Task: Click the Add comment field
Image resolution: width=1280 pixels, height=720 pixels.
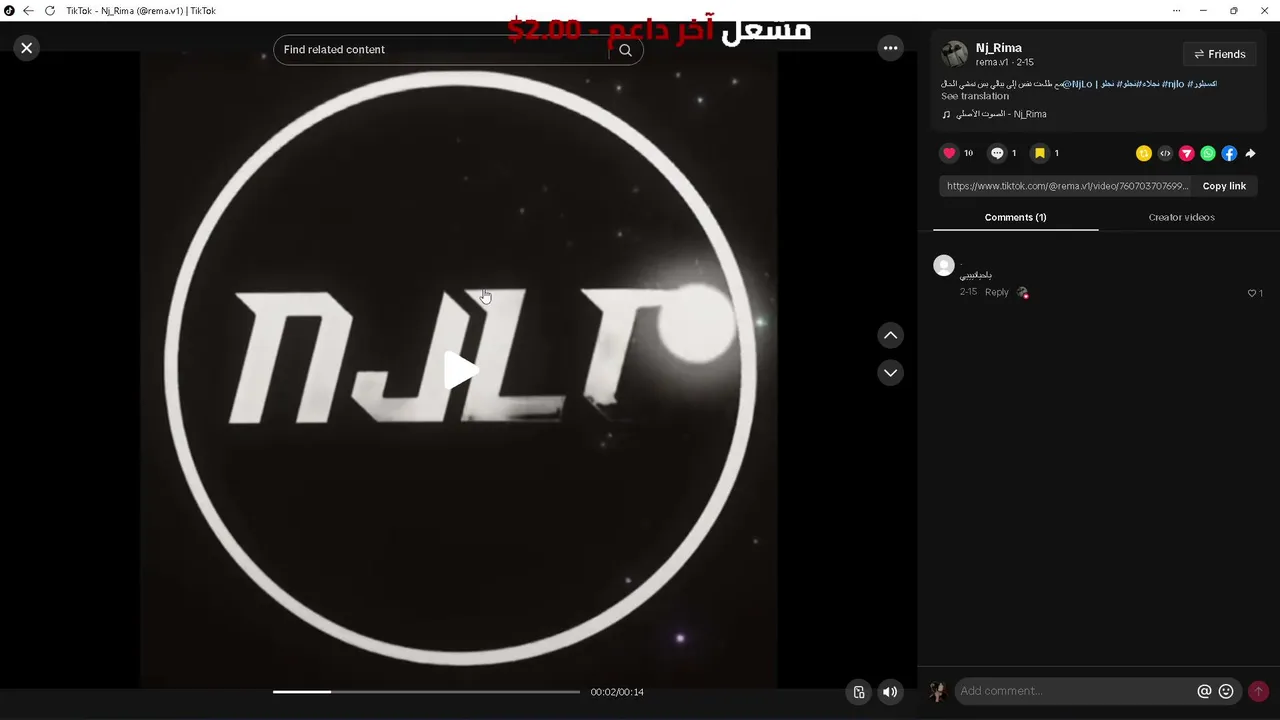Action: click(1075, 691)
